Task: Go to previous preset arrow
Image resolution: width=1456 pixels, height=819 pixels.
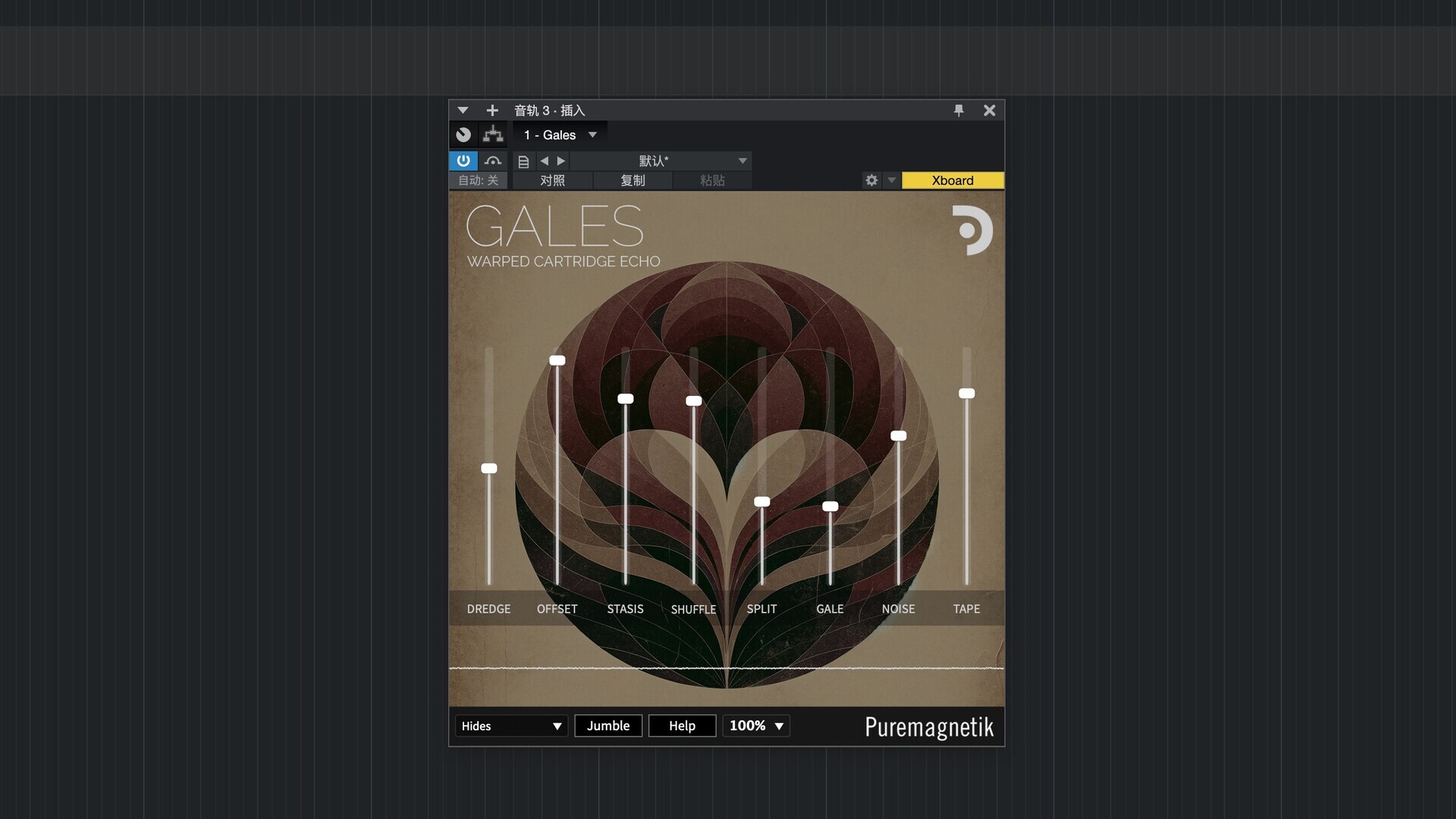Action: (544, 161)
